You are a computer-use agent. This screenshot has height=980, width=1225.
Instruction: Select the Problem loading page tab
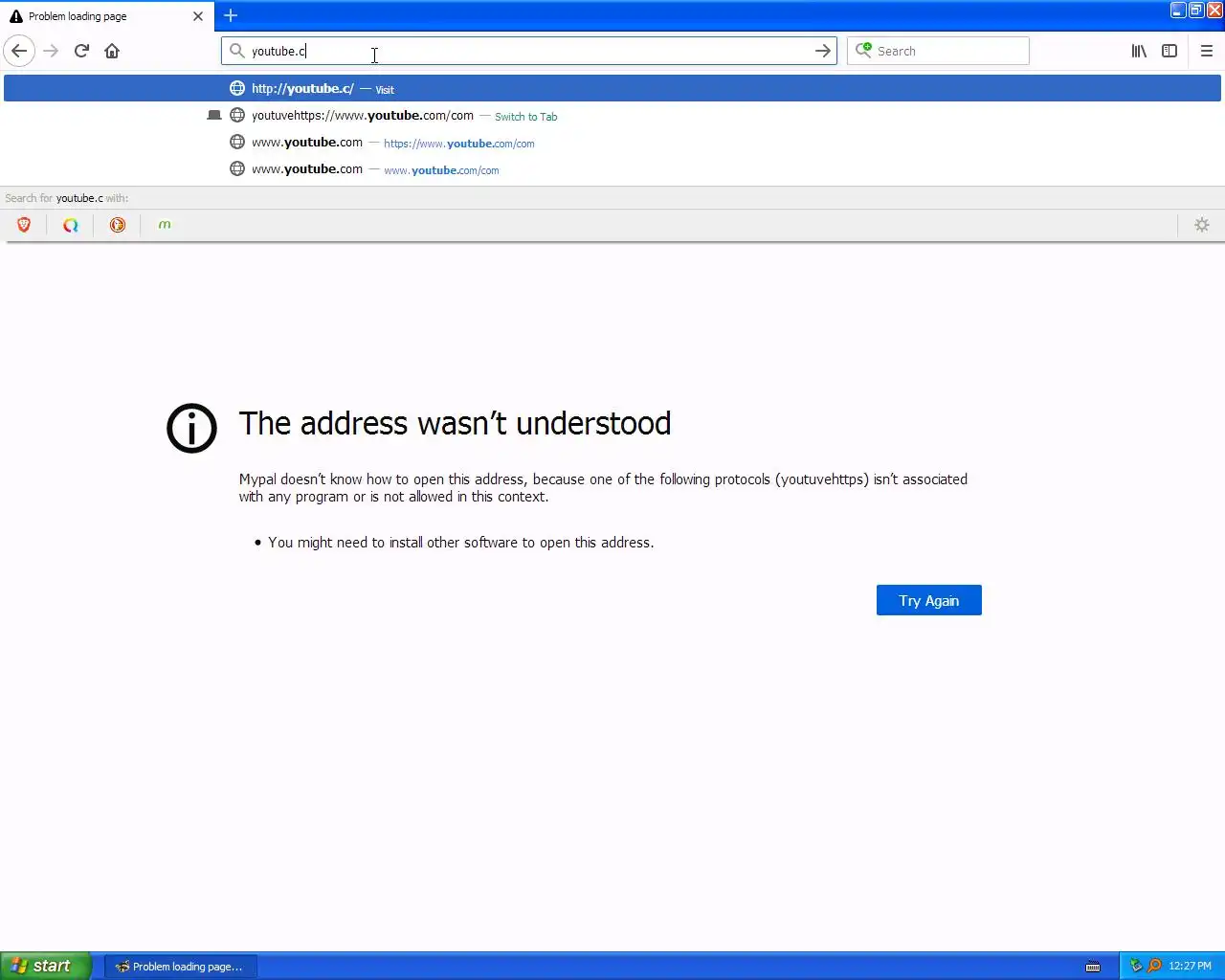coord(105,16)
